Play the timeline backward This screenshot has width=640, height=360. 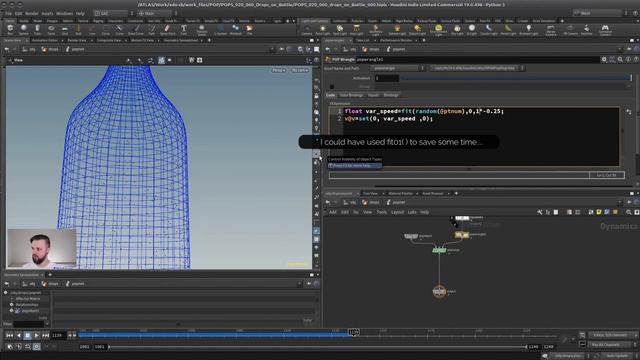pos(18,335)
